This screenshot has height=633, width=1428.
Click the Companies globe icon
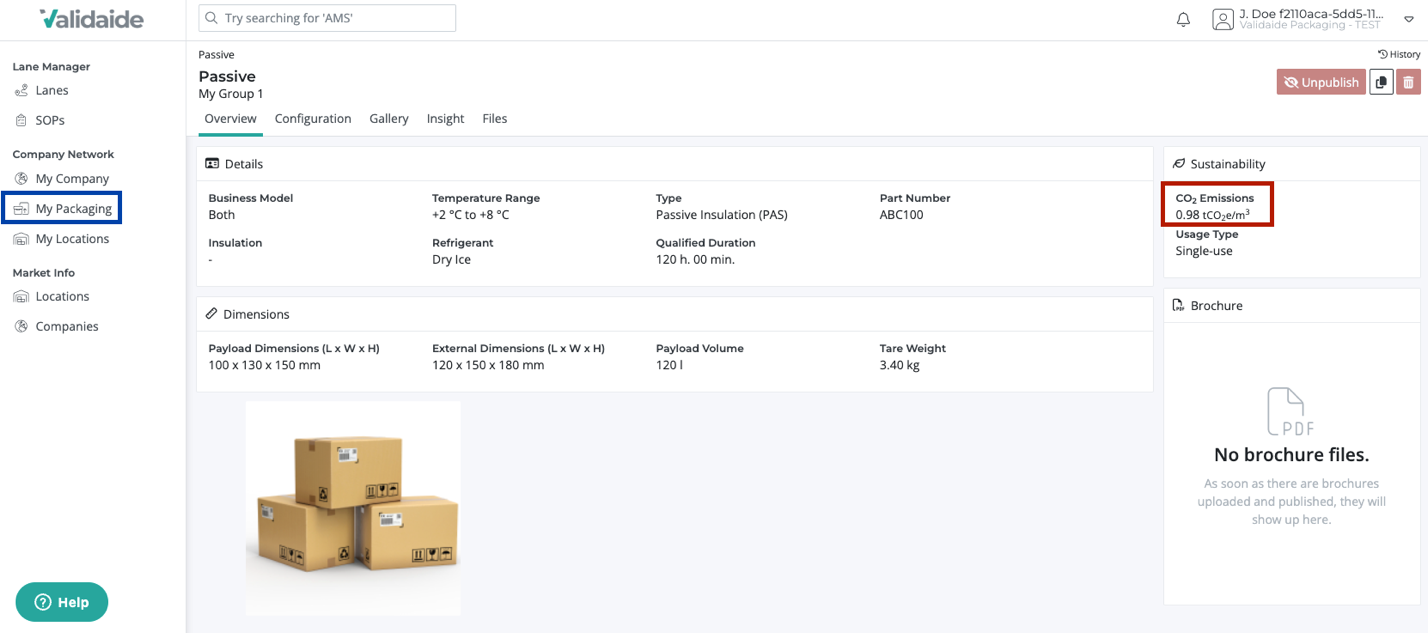tap(21, 327)
